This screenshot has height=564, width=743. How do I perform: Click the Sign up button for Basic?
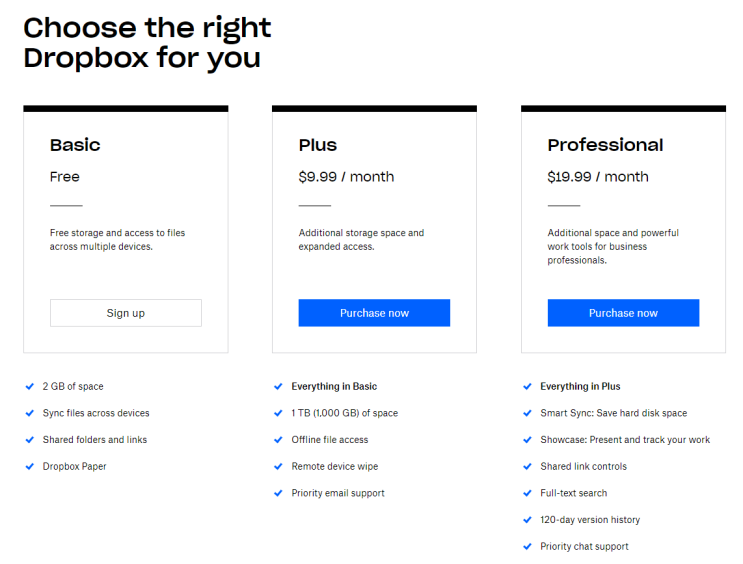126,313
